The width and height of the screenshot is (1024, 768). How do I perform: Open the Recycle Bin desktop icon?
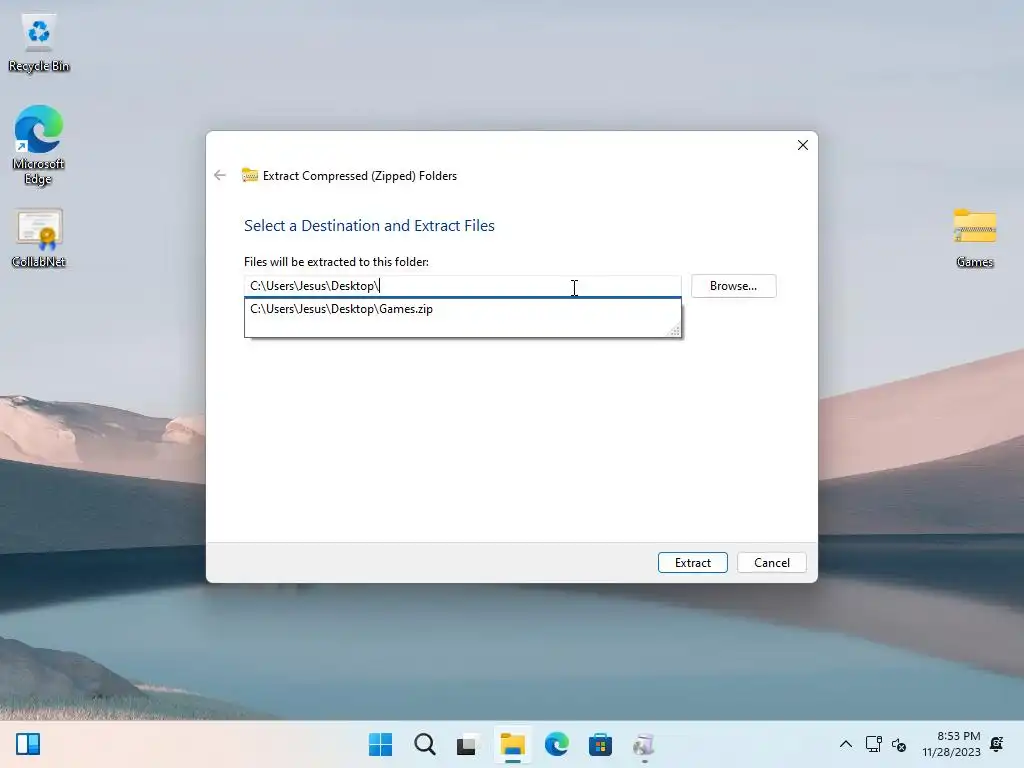tap(39, 43)
